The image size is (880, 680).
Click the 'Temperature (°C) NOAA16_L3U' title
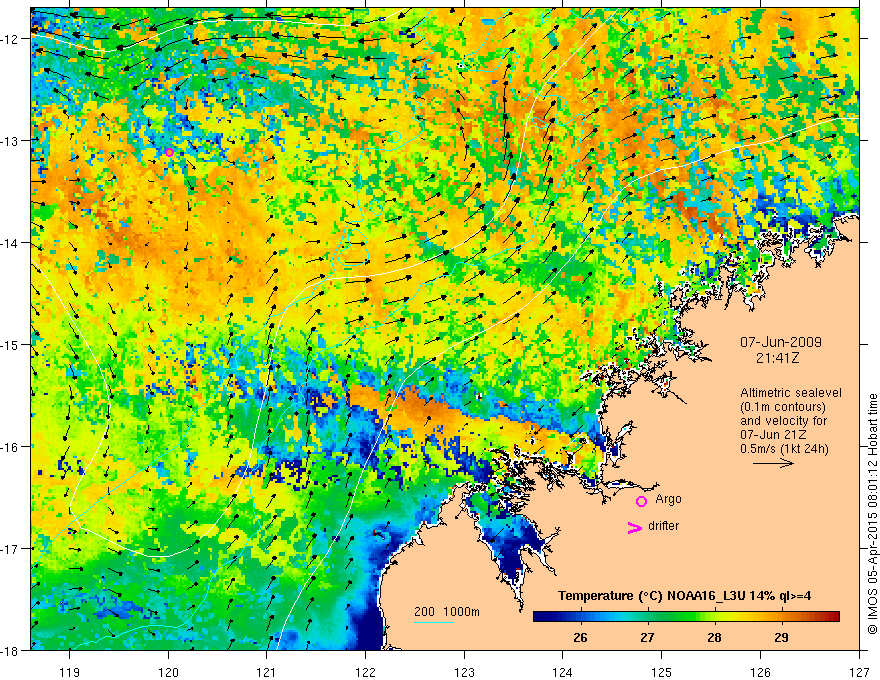651,596
